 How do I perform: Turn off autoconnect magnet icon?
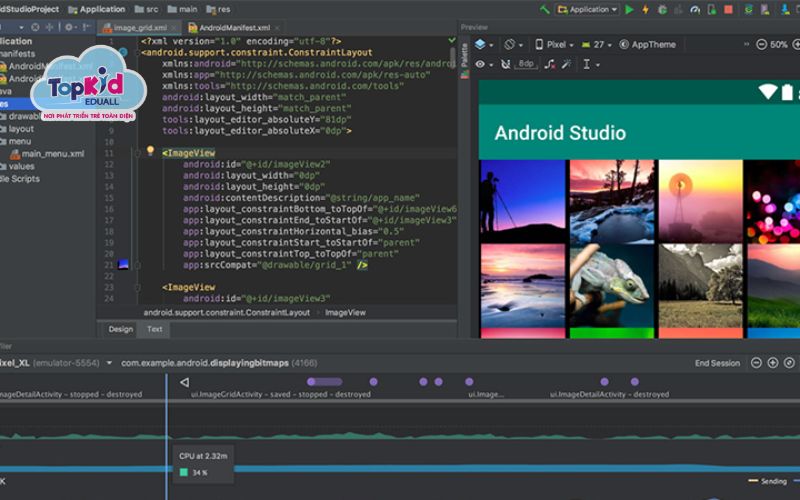click(x=505, y=64)
